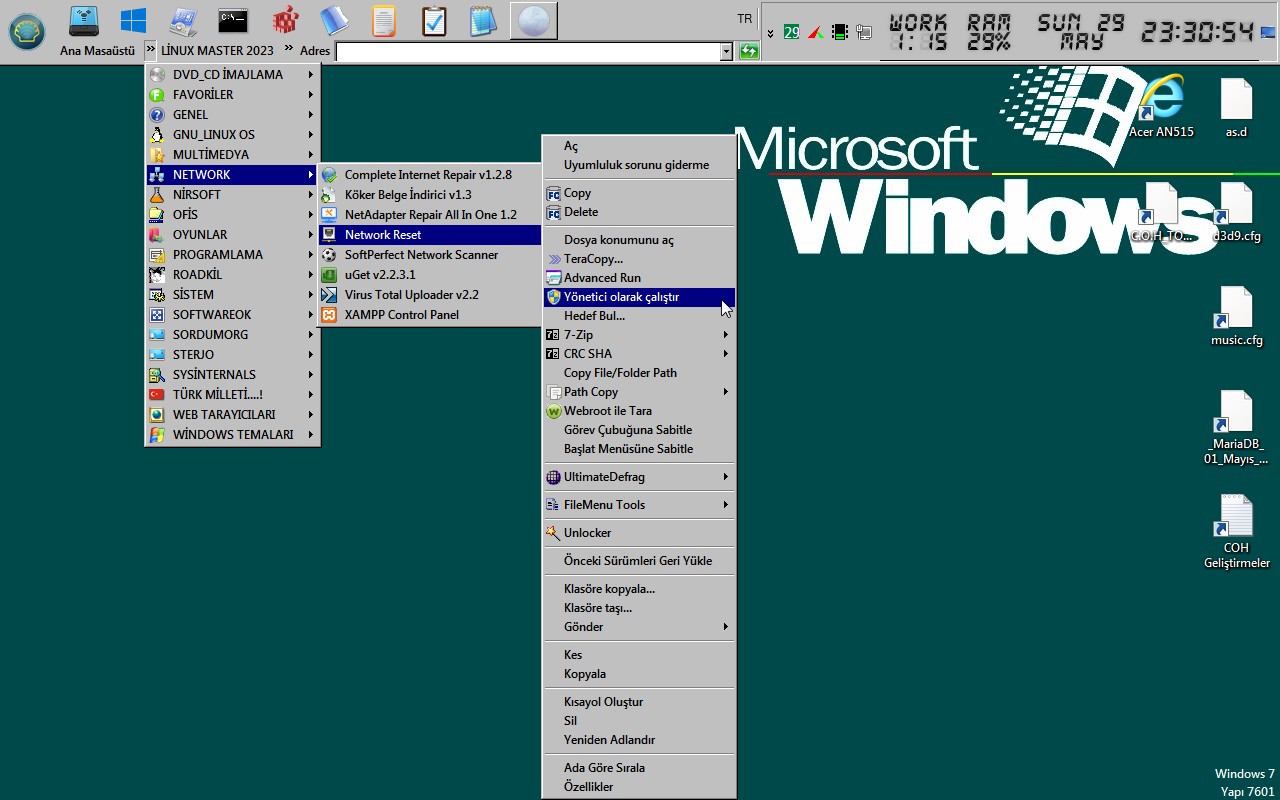This screenshot has width=1280, height=800.
Task: Expand the UltimateDefrag submenu
Action: coord(639,477)
